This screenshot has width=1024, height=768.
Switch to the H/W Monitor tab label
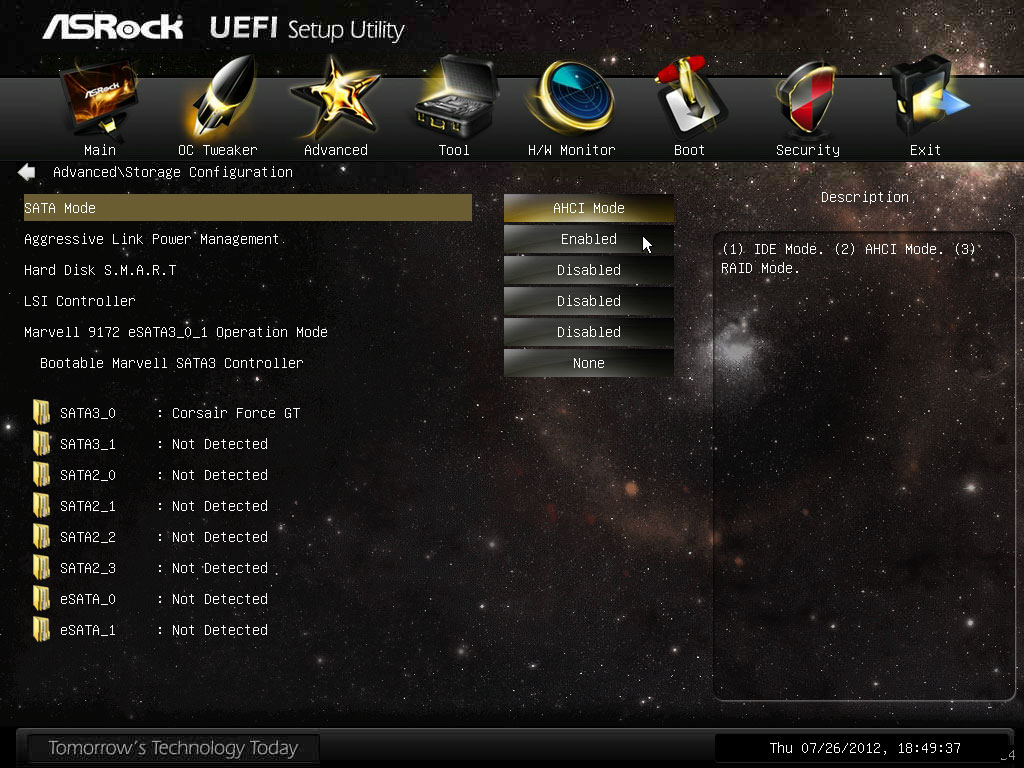click(571, 150)
